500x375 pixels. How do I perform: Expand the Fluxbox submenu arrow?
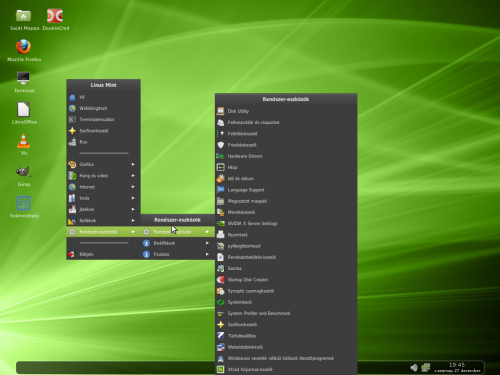[x=207, y=254]
